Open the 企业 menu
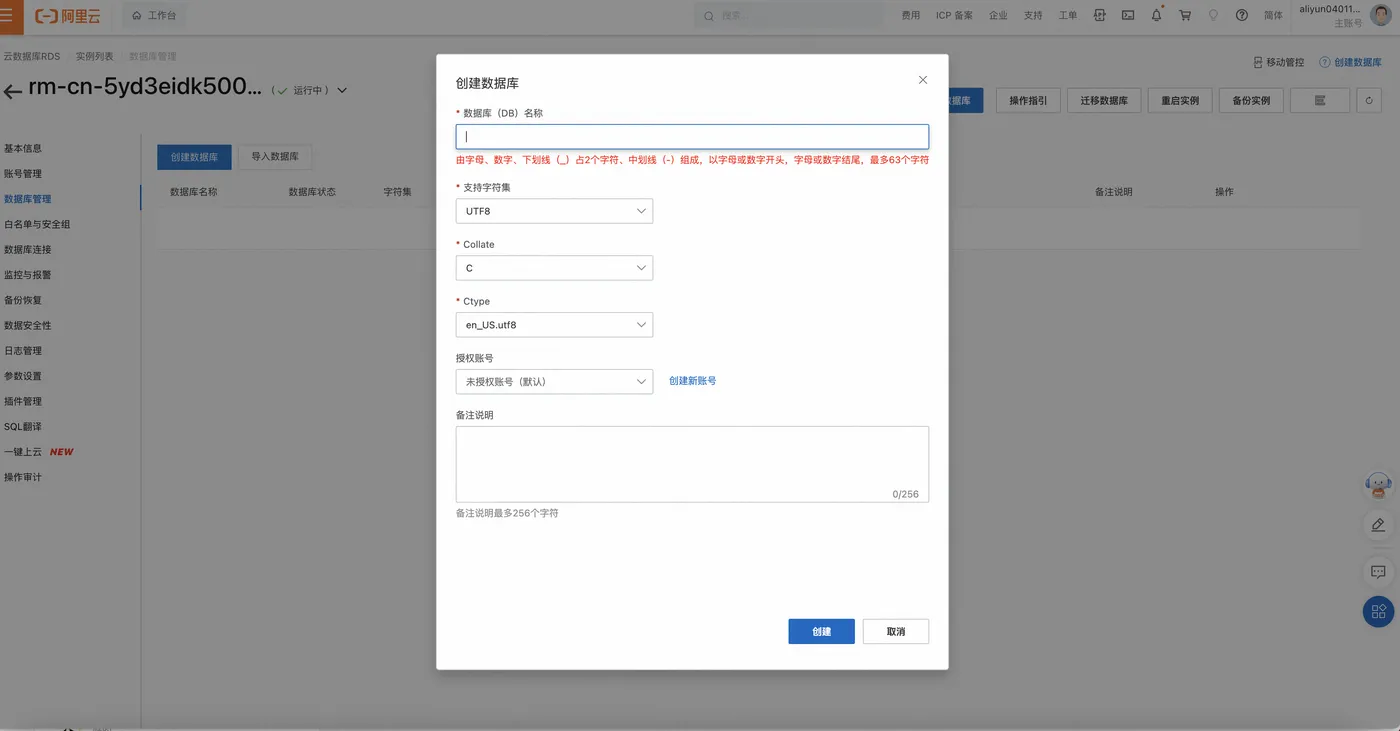This screenshot has height=731, width=1400. (998, 16)
